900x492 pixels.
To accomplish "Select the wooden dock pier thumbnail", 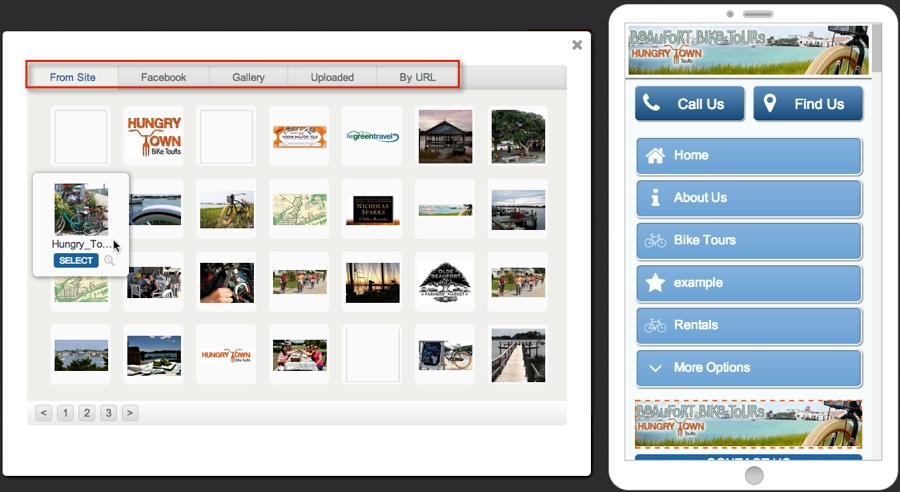I will click(518, 355).
